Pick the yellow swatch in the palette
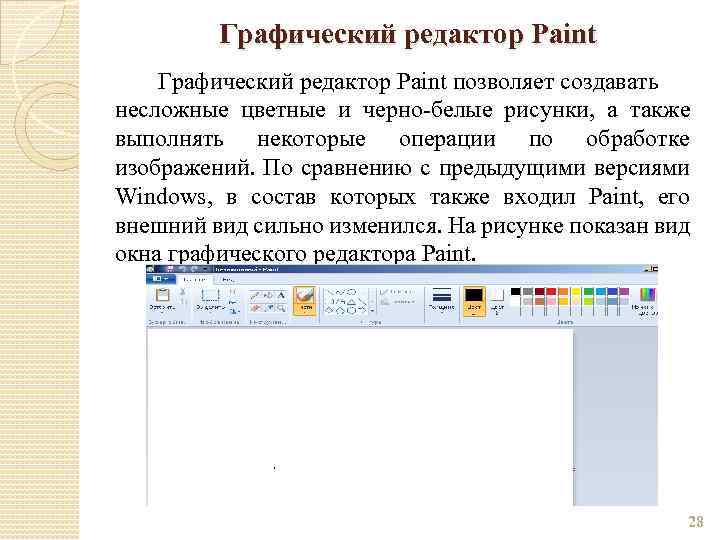Image resolution: width=720 pixels, height=540 pixels. 576,292
